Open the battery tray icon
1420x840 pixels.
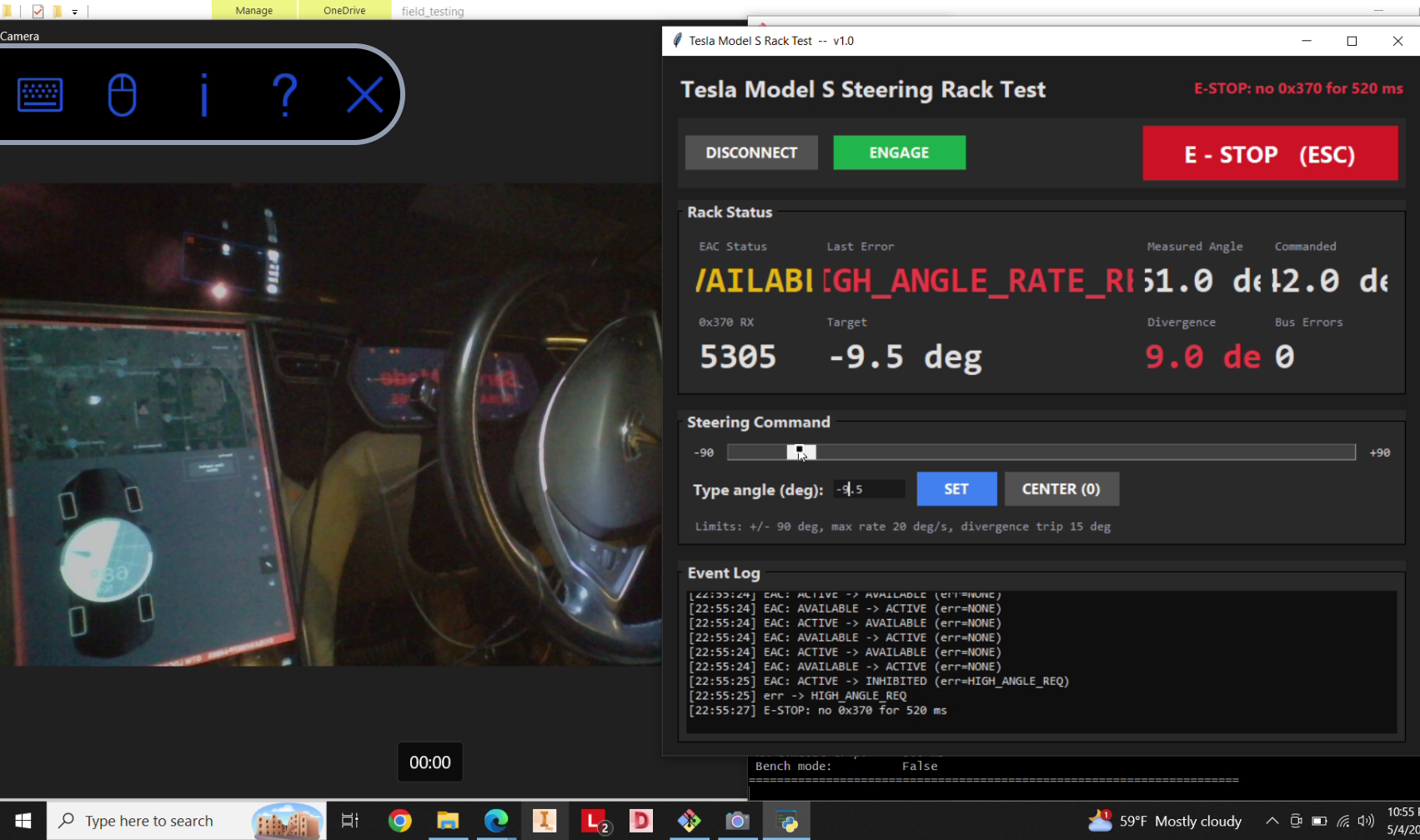tap(1319, 821)
